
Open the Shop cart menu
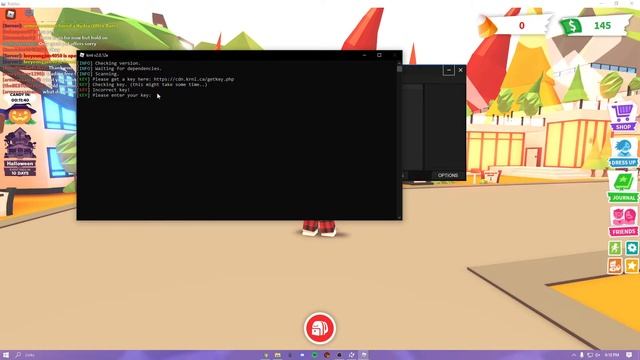(623, 117)
